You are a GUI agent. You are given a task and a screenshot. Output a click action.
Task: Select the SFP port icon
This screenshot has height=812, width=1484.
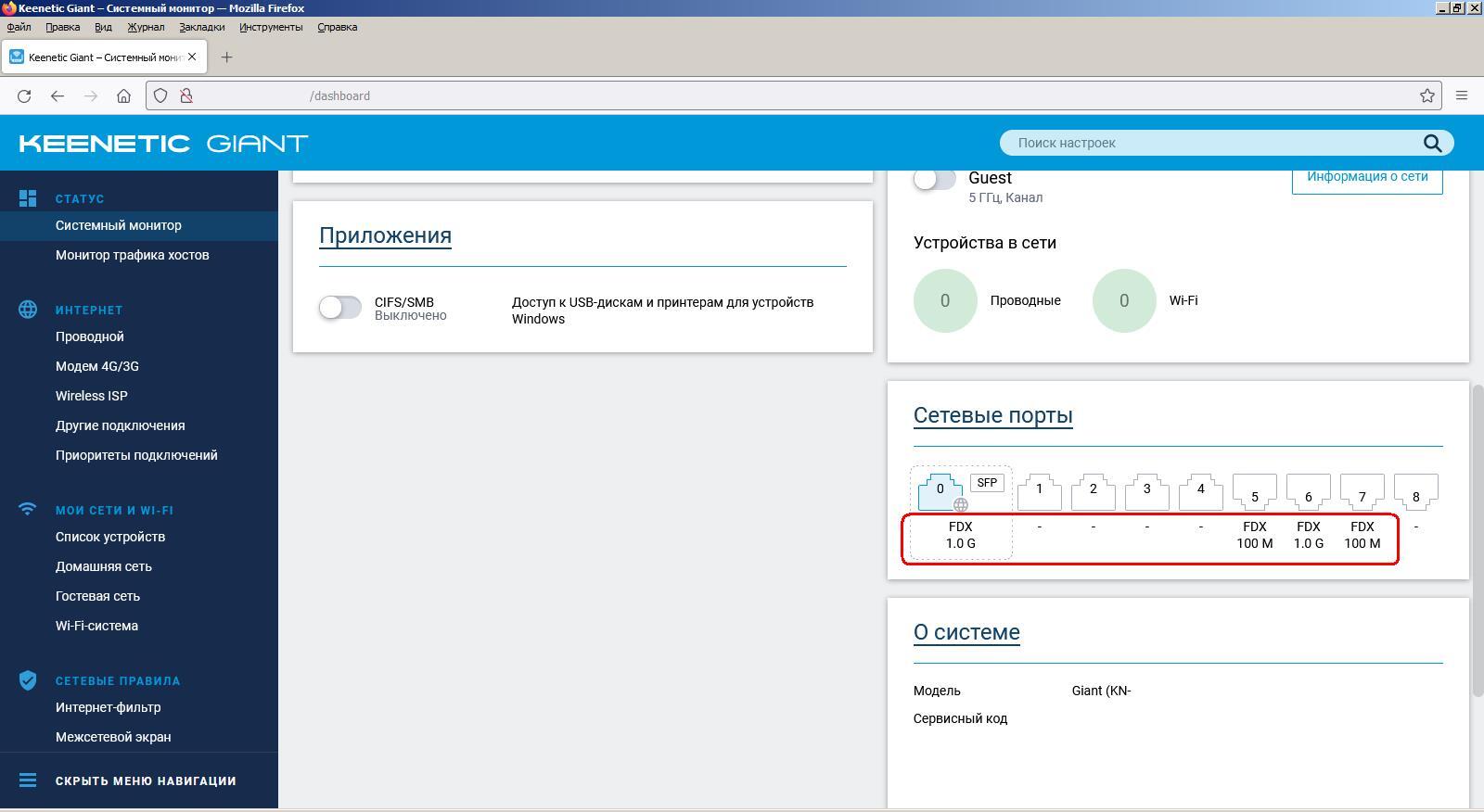coord(987,483)
